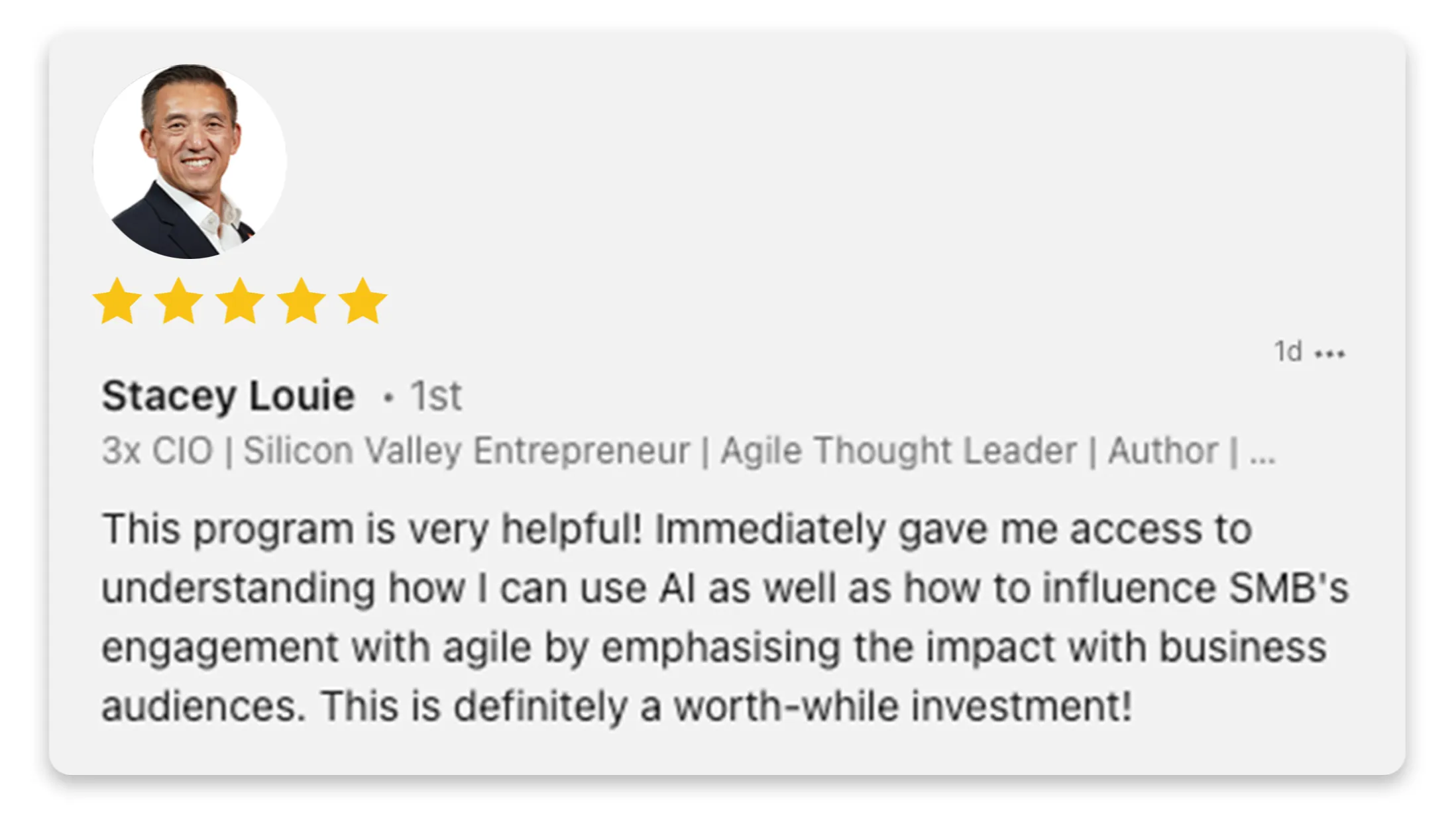
Task: Click 'This program is very helpful!' sentence
Action: coord(371,529)
